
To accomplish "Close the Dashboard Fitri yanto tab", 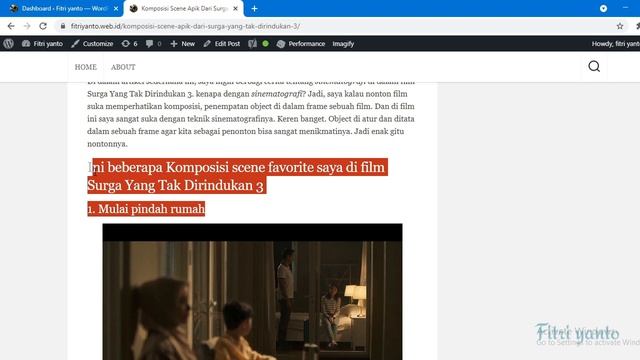I will [116, 9].
